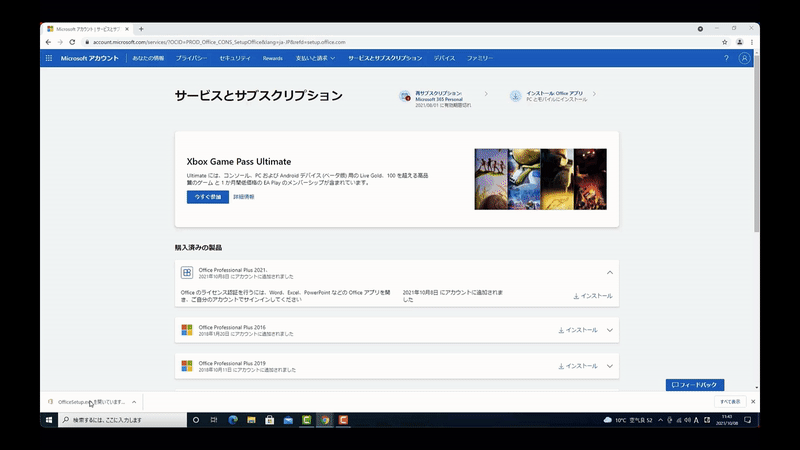Open the orange app on the taskbar

coord(343,420)
